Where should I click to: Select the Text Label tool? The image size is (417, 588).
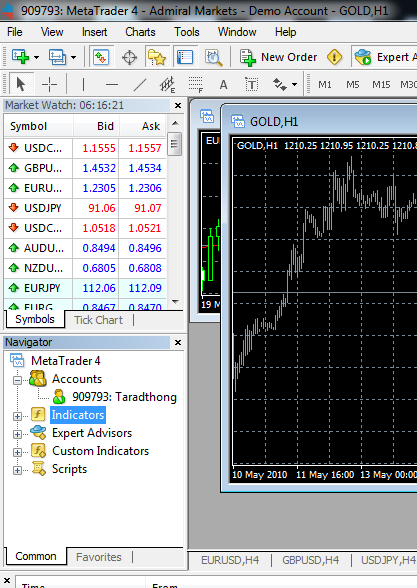point(252,85)
